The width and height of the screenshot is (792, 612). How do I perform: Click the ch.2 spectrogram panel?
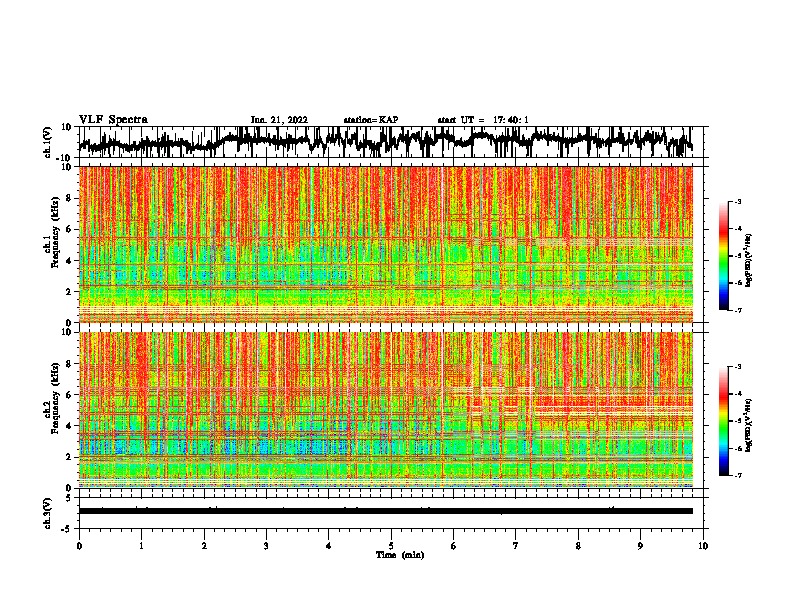coord(385,410)
